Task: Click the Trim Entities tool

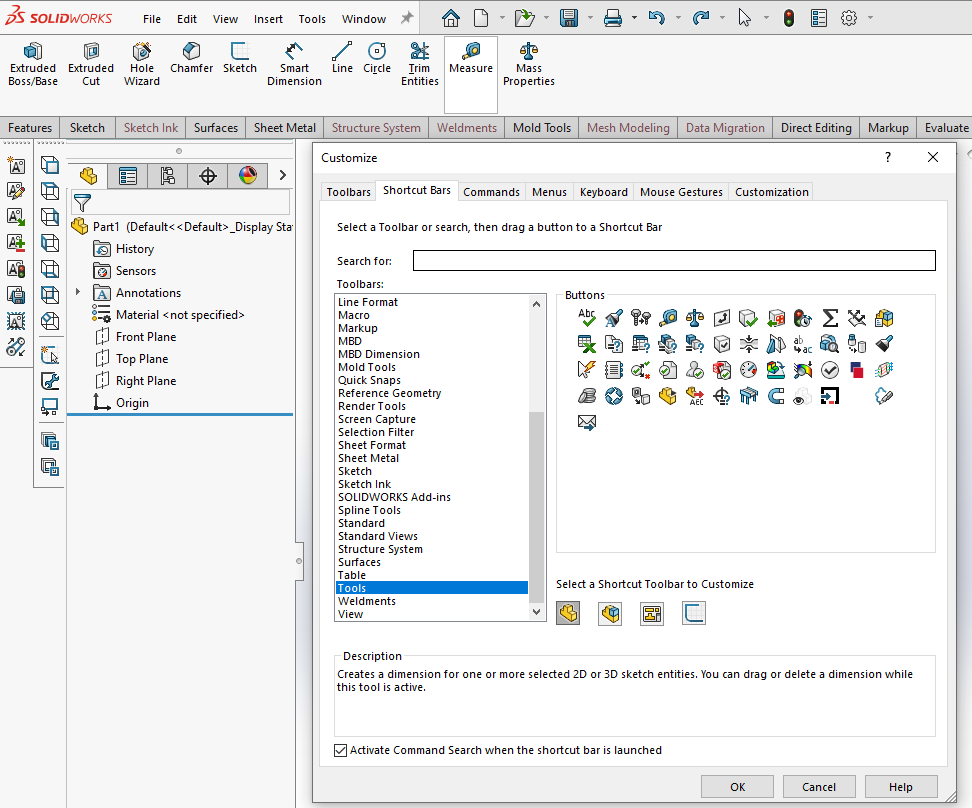Action: pos(420,63)
